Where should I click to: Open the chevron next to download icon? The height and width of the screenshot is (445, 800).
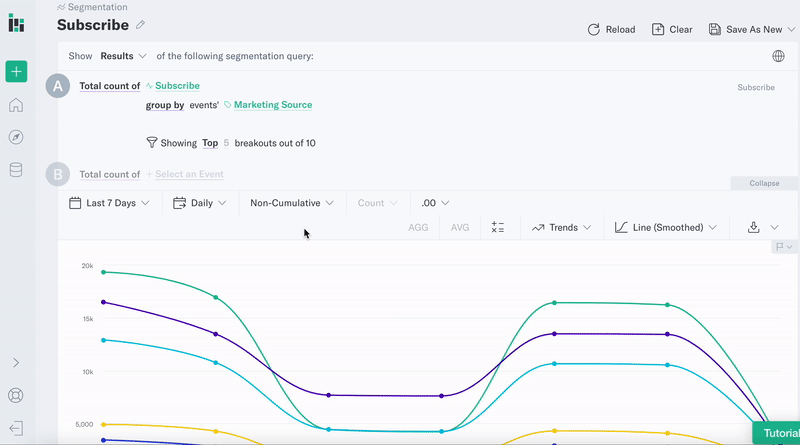click(774, 228)
